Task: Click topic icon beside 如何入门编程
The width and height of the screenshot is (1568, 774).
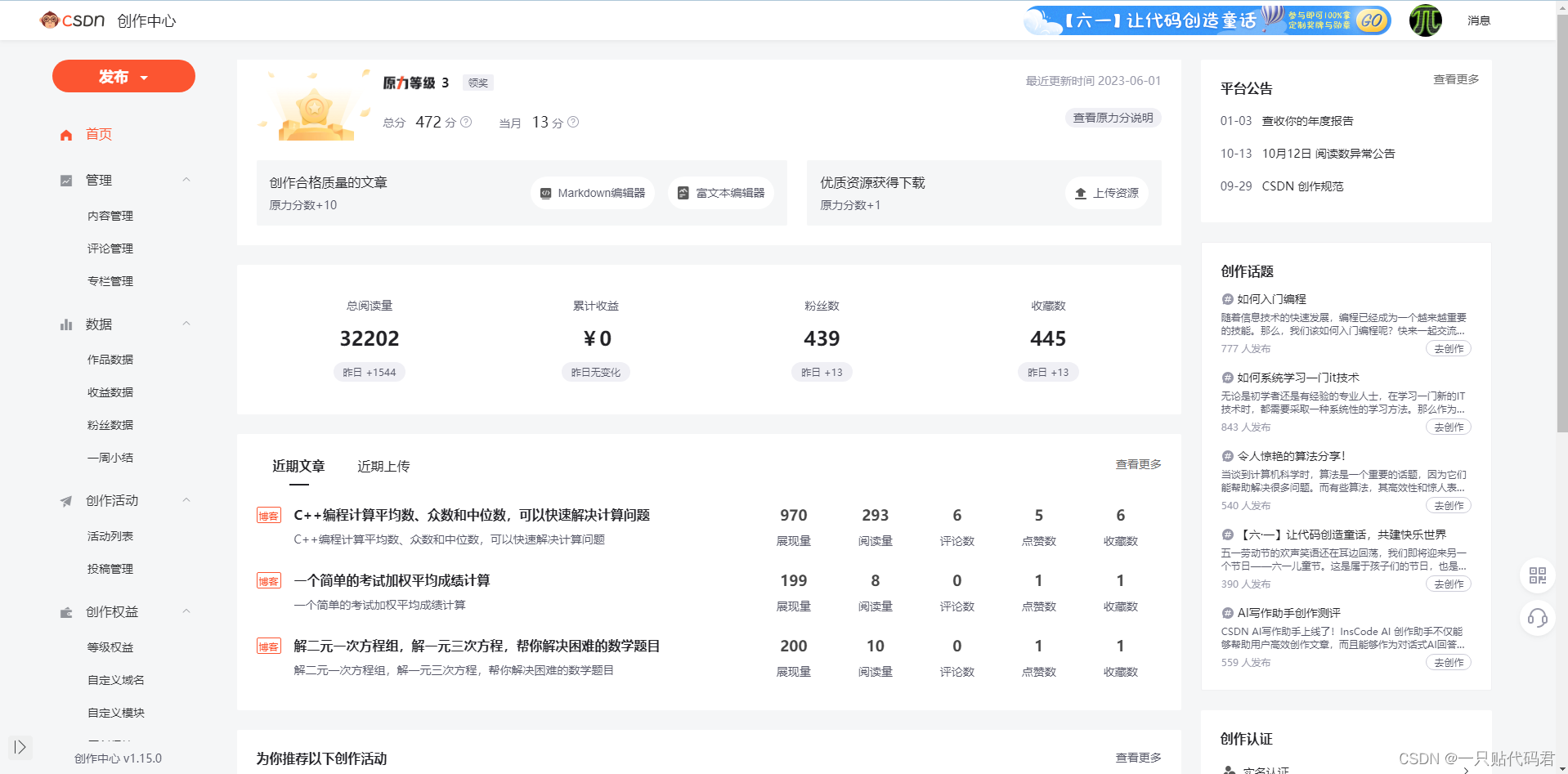Action: (x=1227, y=299)
